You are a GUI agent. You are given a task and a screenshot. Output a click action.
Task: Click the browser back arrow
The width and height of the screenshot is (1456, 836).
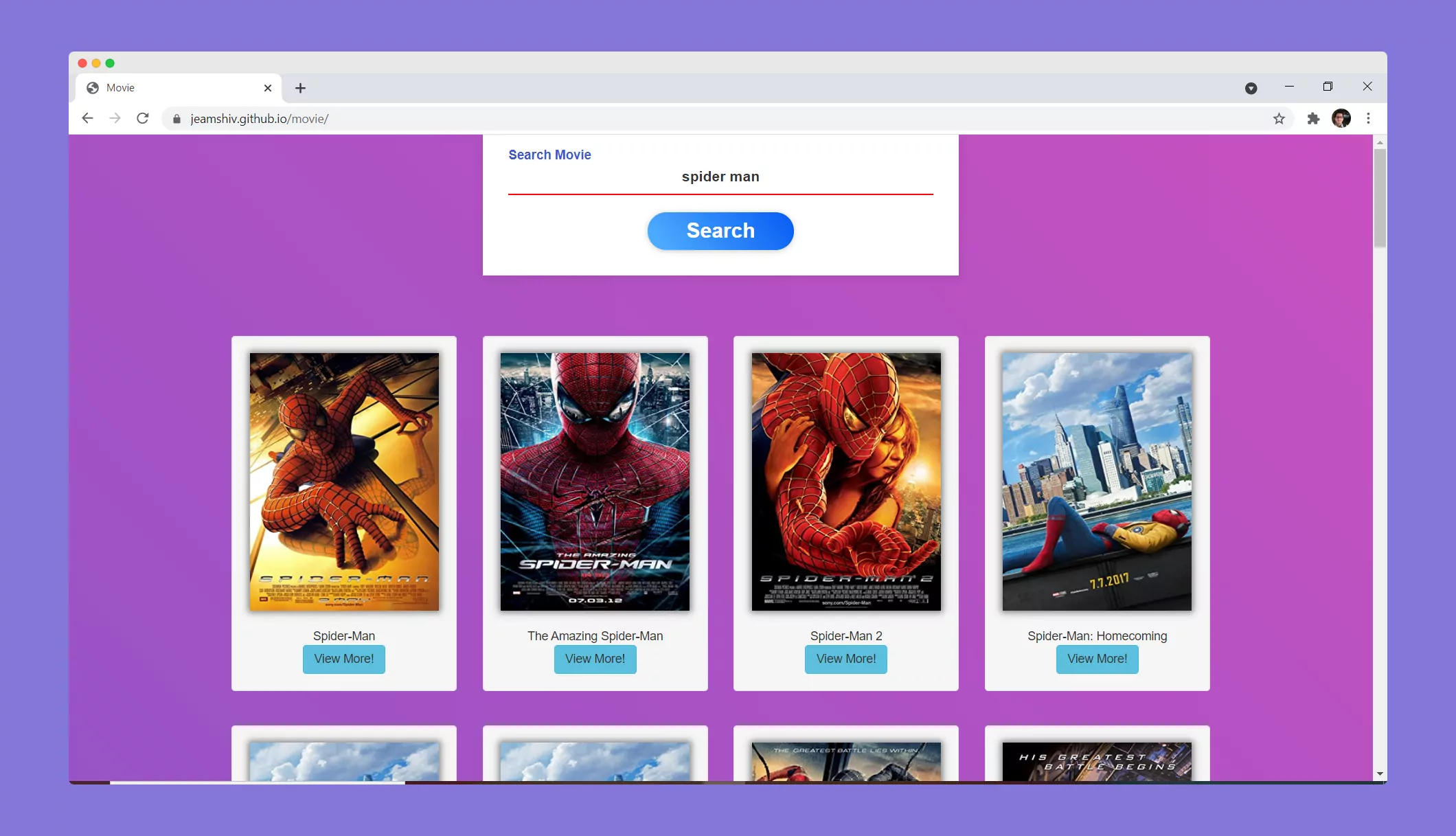click(87, 118)
